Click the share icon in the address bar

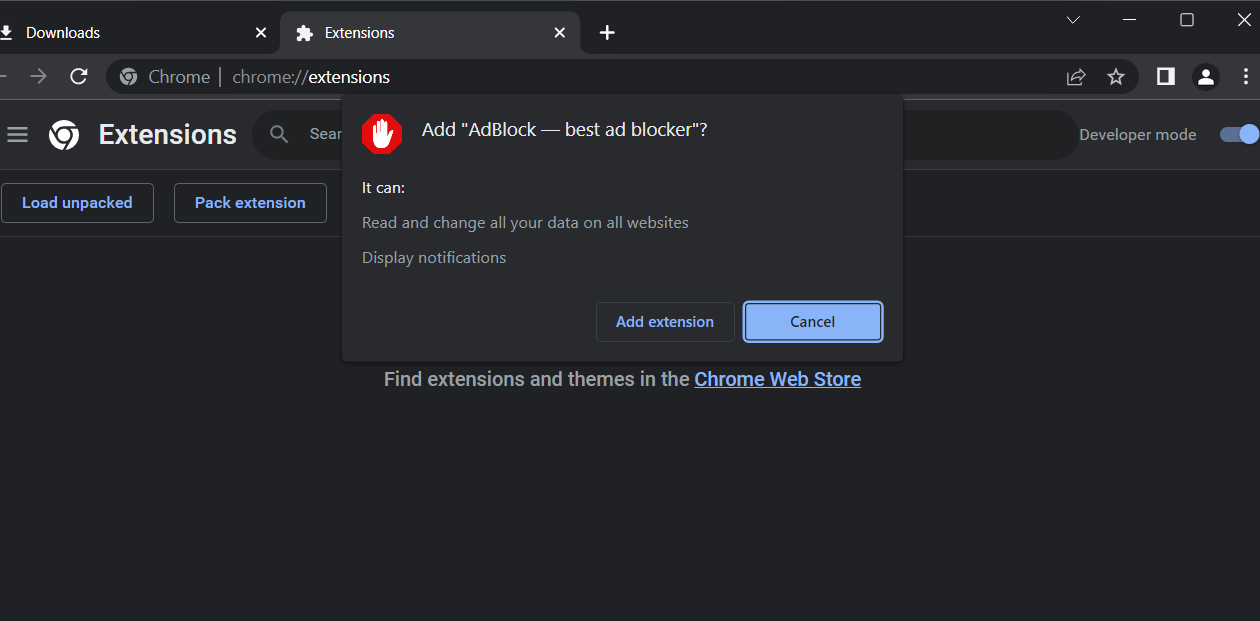tap(1075, 76)
